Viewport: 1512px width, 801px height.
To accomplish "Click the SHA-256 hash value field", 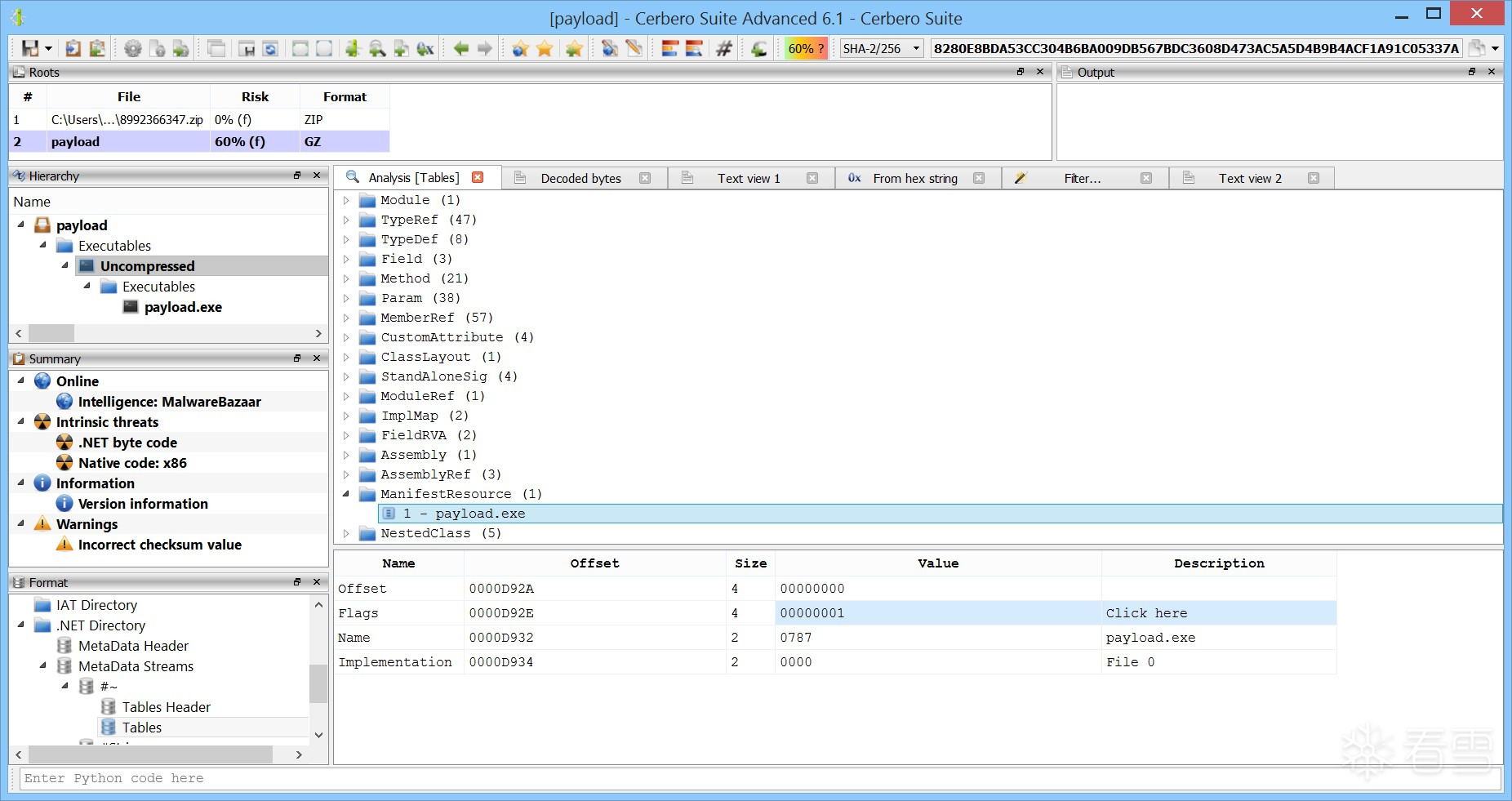I will tap(1196, 48).
